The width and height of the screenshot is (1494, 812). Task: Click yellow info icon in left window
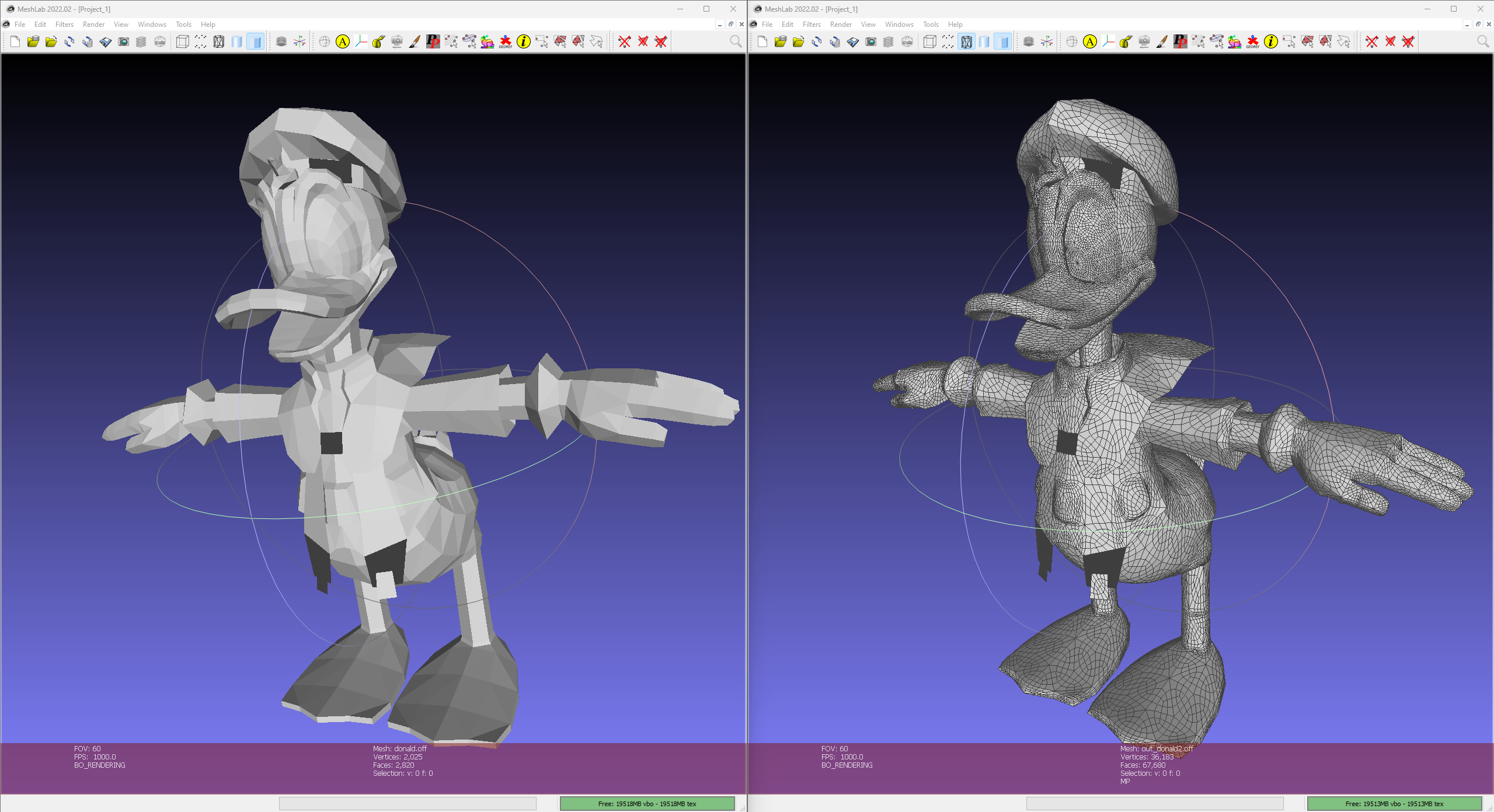coord(524,41)
